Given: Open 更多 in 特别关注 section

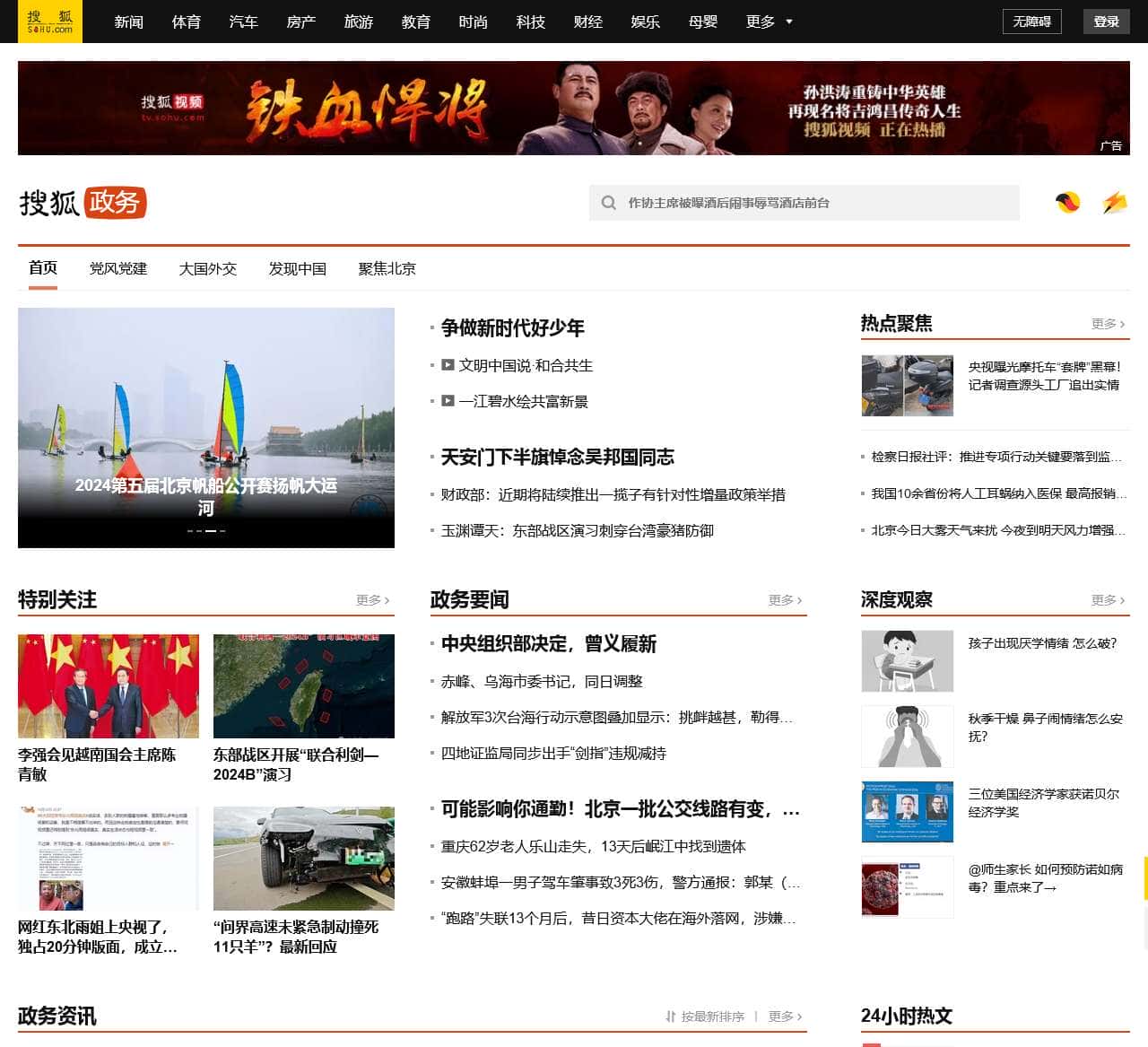Looking at the screenshot, I should 372,600.
